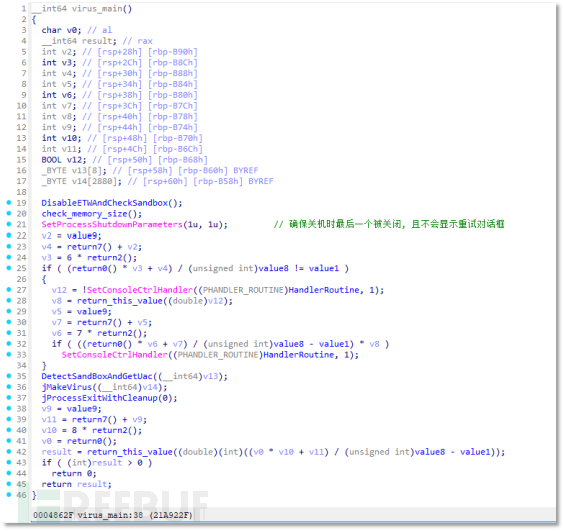563x531 pixels.
Task: Click '(int)result > 0' condition on line 43
Action: coord(104,462)
